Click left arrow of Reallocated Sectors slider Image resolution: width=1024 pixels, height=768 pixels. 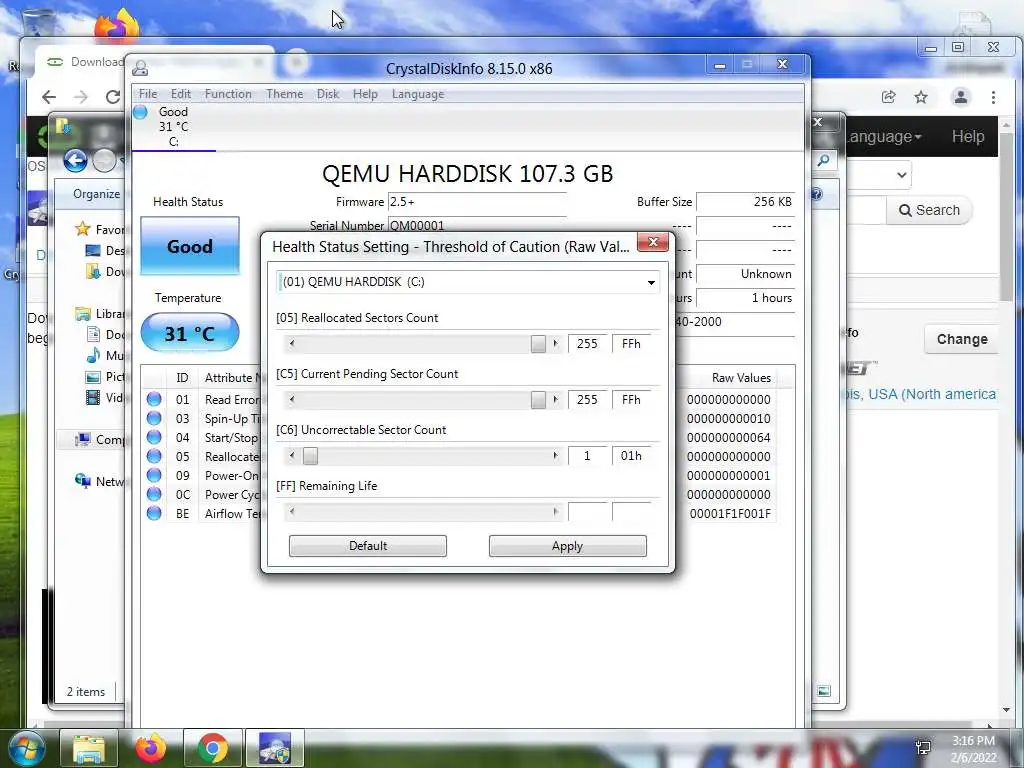292,344
